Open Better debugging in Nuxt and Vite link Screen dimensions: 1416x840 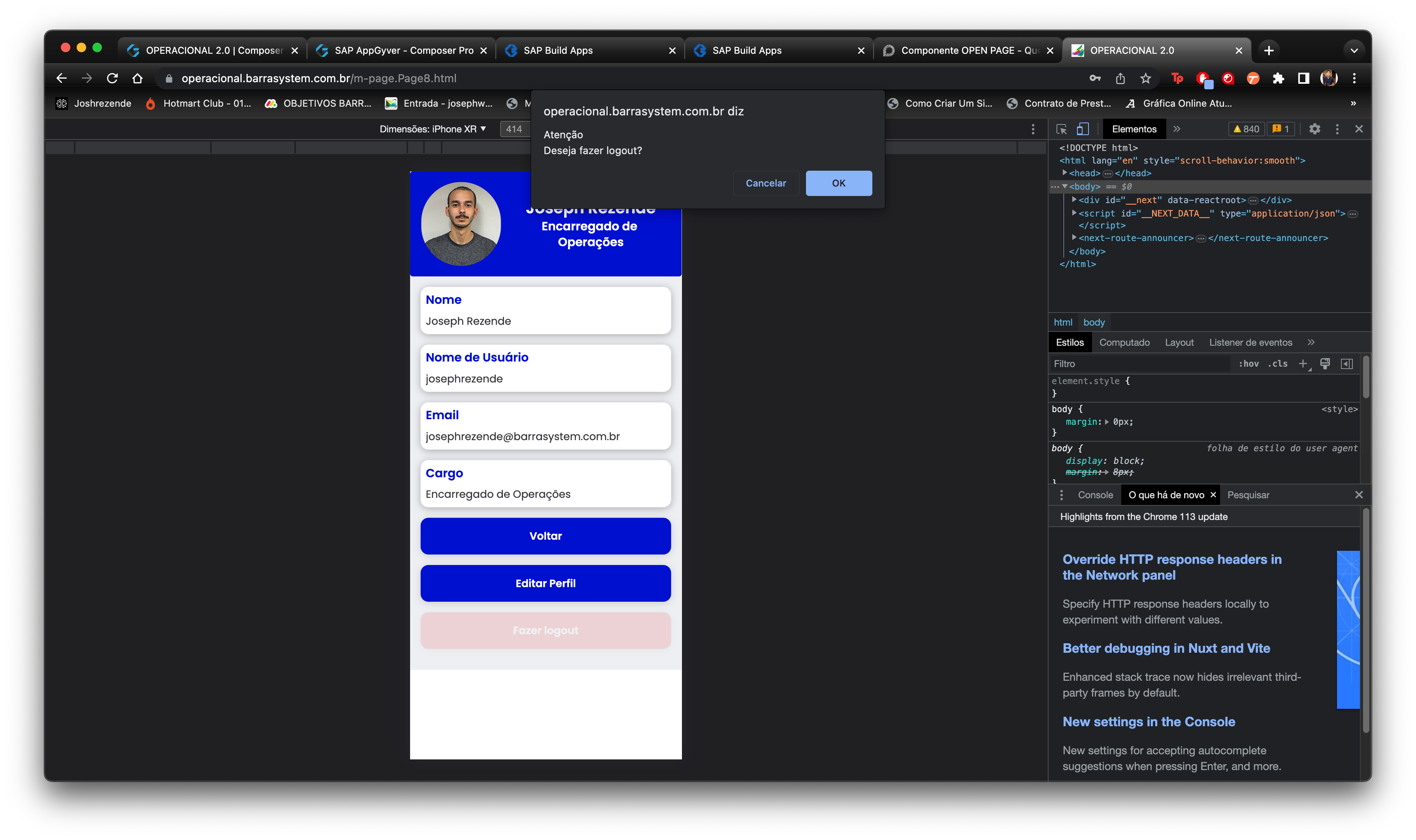pos(1166,648)
